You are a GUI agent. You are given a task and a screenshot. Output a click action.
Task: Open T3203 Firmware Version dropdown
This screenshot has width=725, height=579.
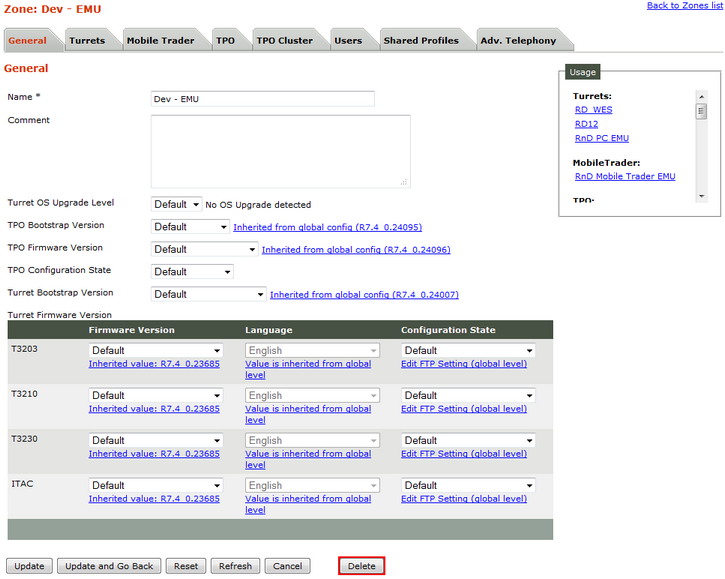point(156,351)
